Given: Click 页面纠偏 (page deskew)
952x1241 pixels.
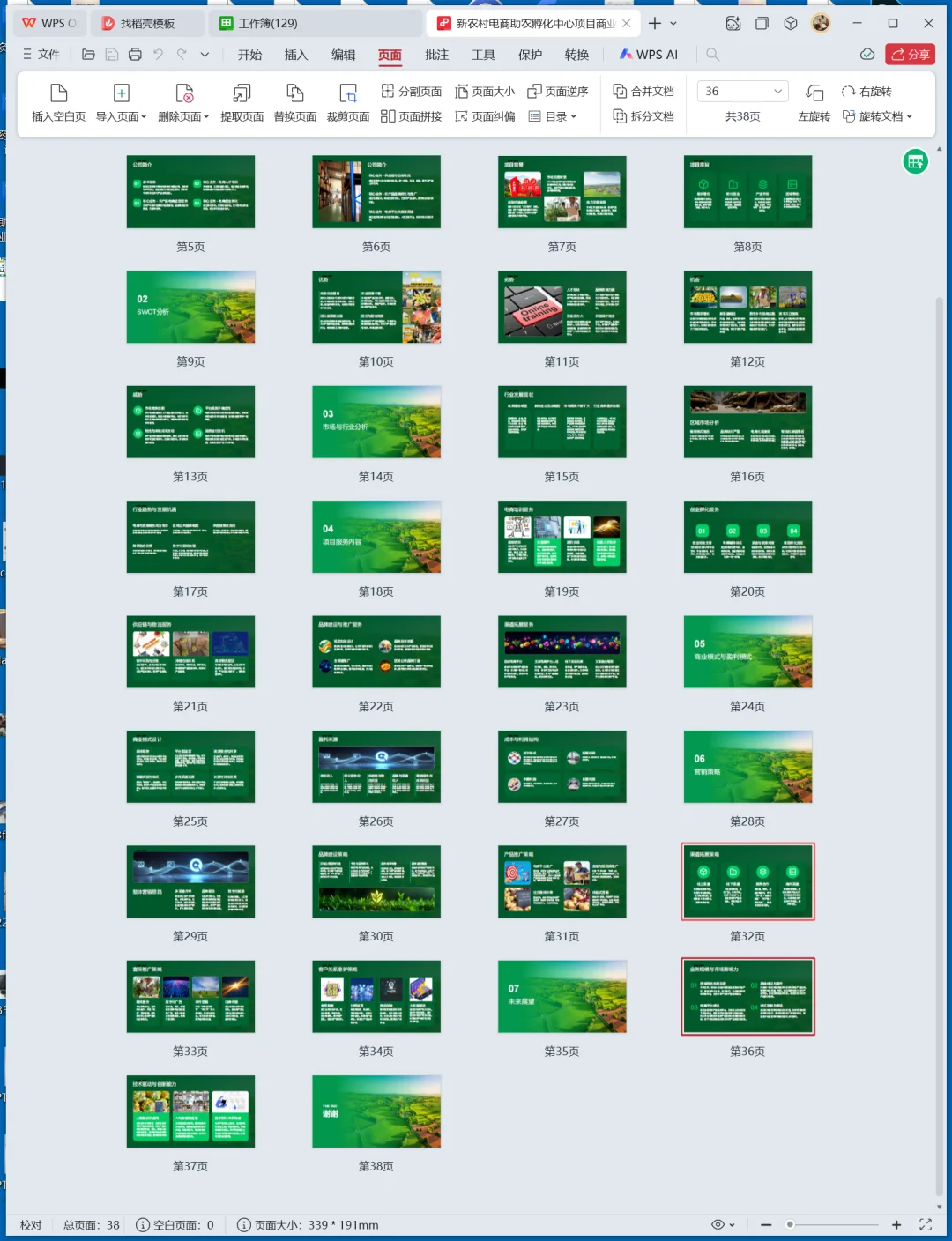Looking at the screenshot, I should (x=485, y=116).
